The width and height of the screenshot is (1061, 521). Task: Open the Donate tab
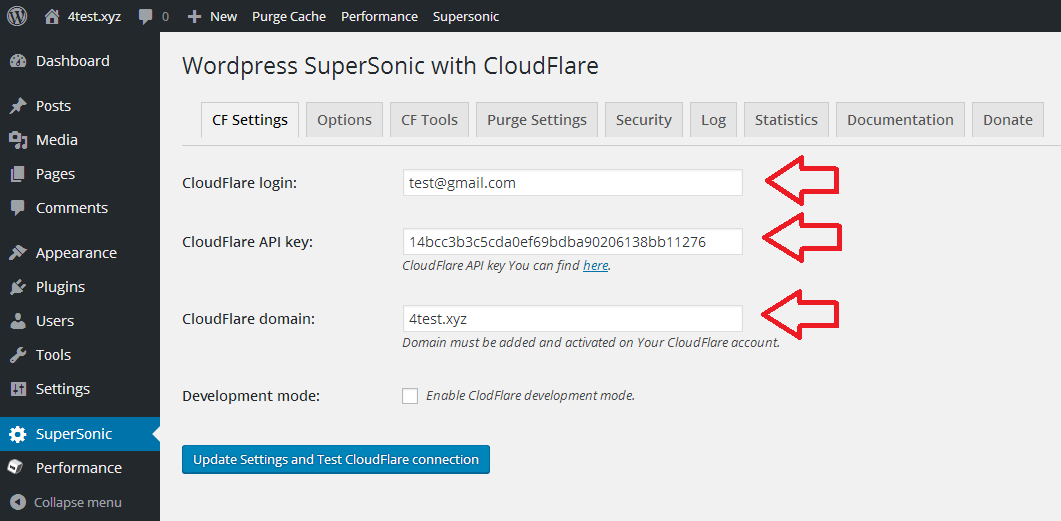pos(1008,120)
